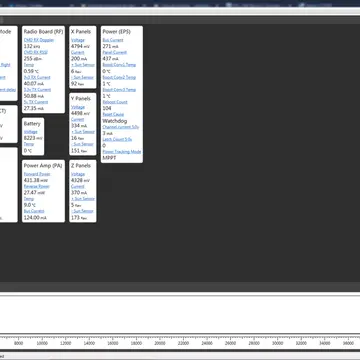Open X Panels Current link
Image resolution: width=360 pixels, height=360 pixels.
[x=78, y=52]
